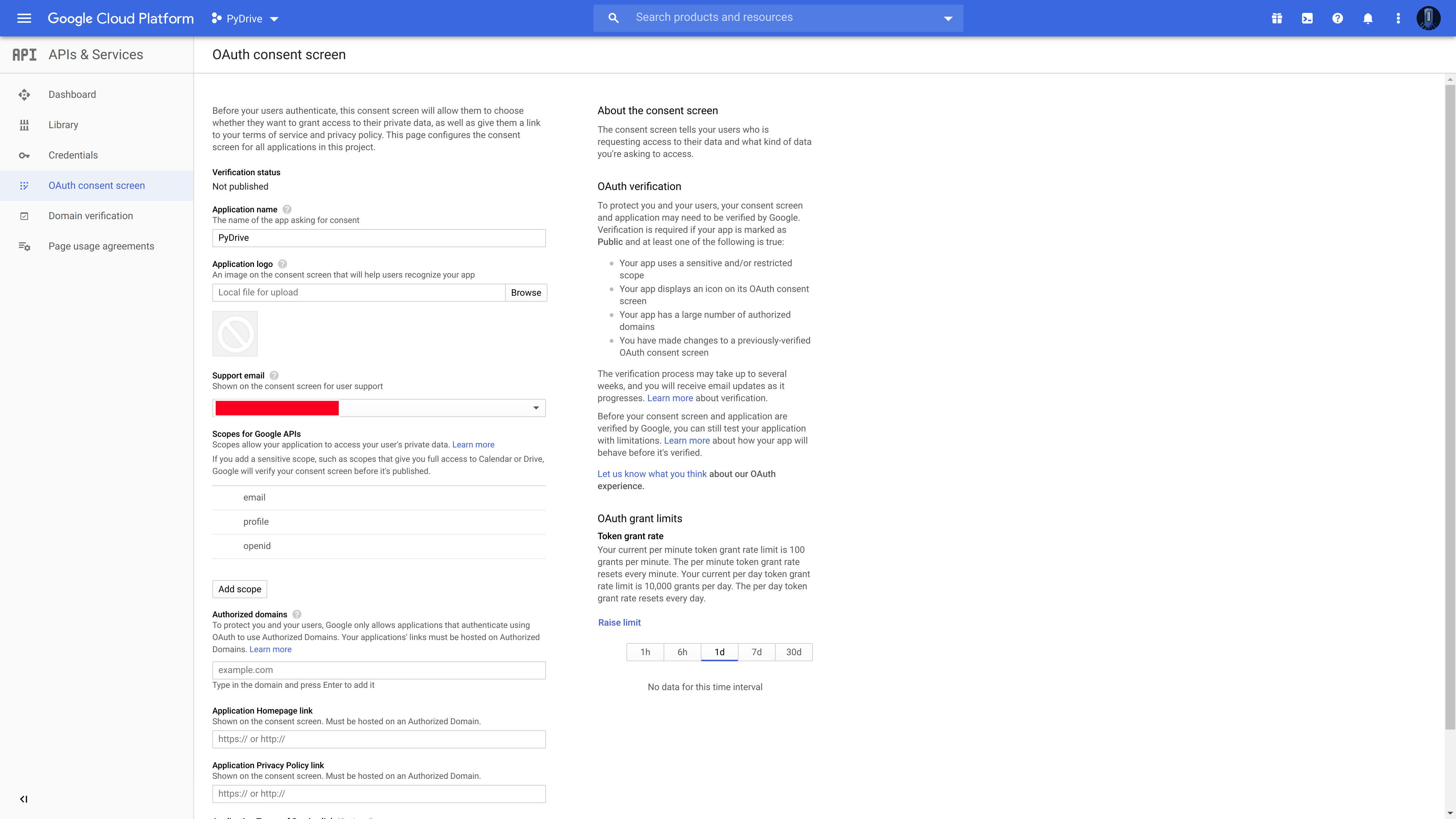Click the Authorized domains example.com input field
The image size is (1456, 819).
pyautogui.click(x=379, y=670)
